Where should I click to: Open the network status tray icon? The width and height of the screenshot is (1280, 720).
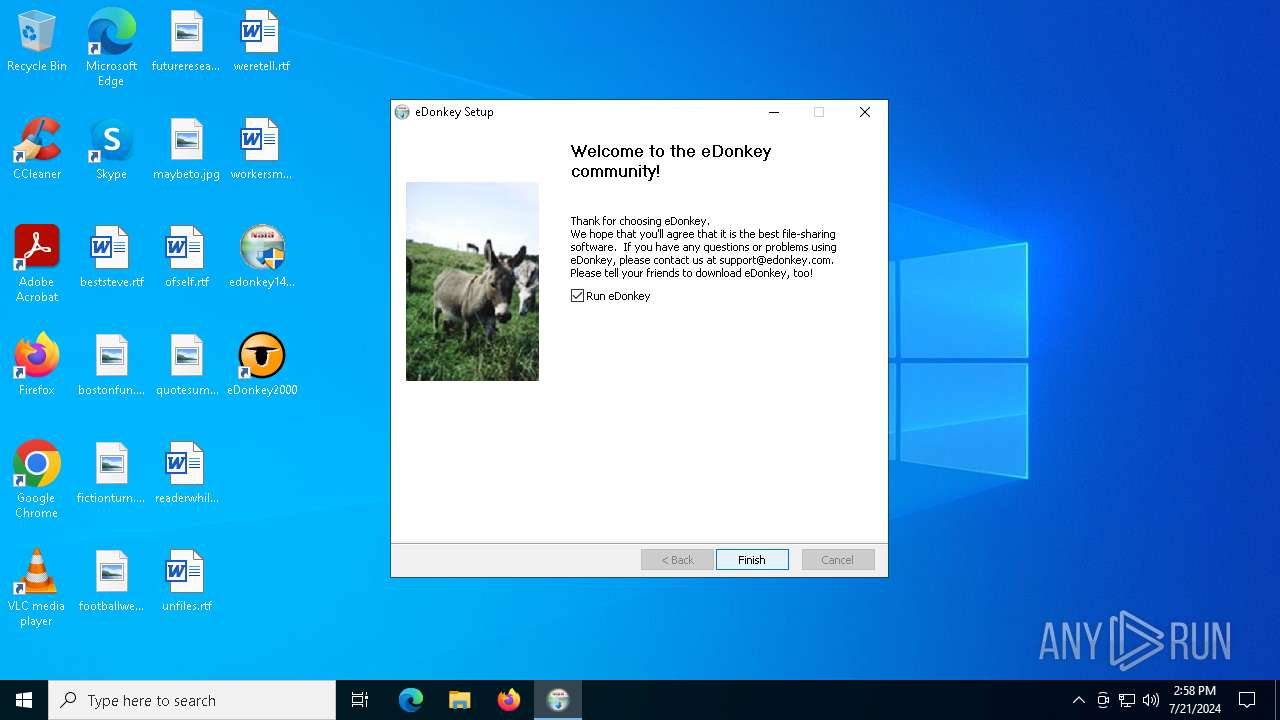1127,700
